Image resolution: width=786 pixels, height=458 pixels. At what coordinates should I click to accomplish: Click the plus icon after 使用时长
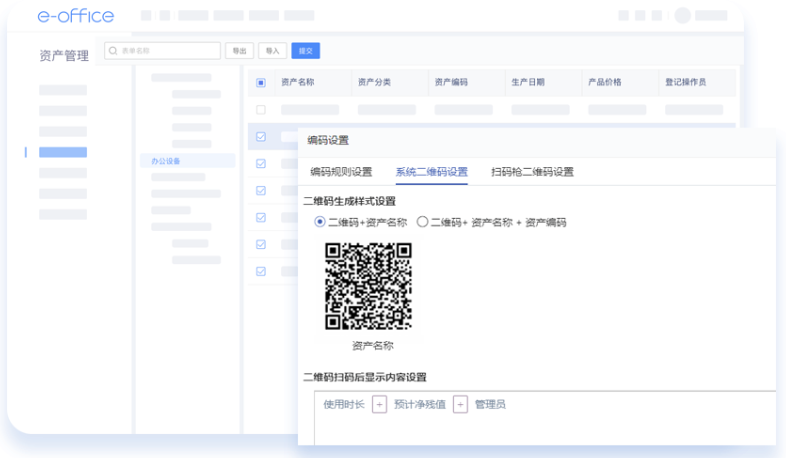point(379,404)
